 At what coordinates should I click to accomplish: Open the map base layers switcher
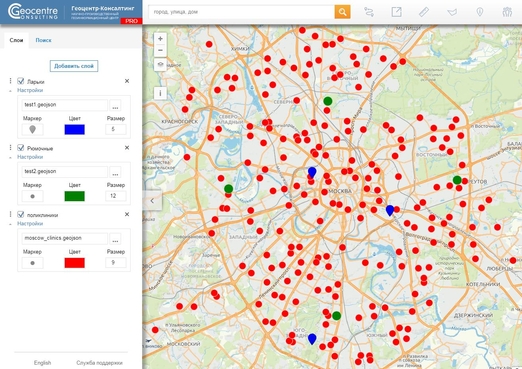[x=160, y=64]
